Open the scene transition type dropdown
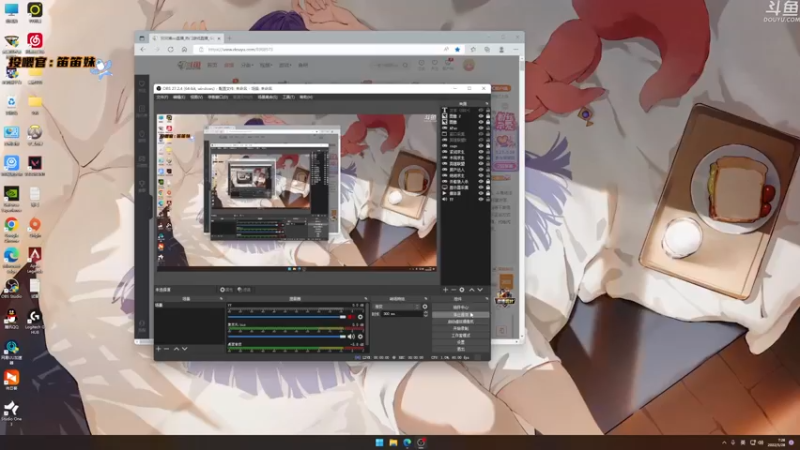Screen dimensions: 800x450 point(397,307)
